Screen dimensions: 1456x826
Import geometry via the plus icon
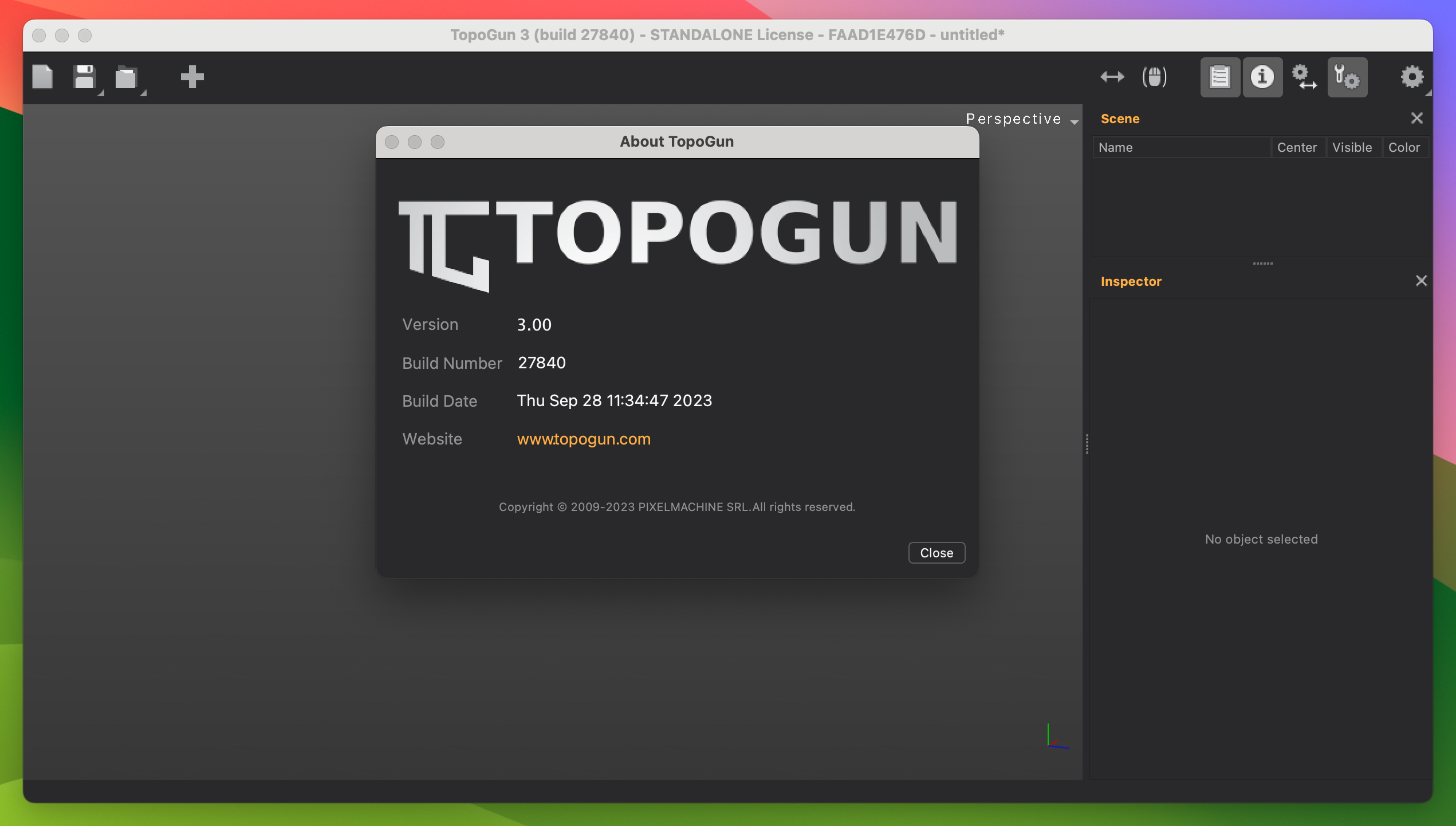tap(192, 77)
